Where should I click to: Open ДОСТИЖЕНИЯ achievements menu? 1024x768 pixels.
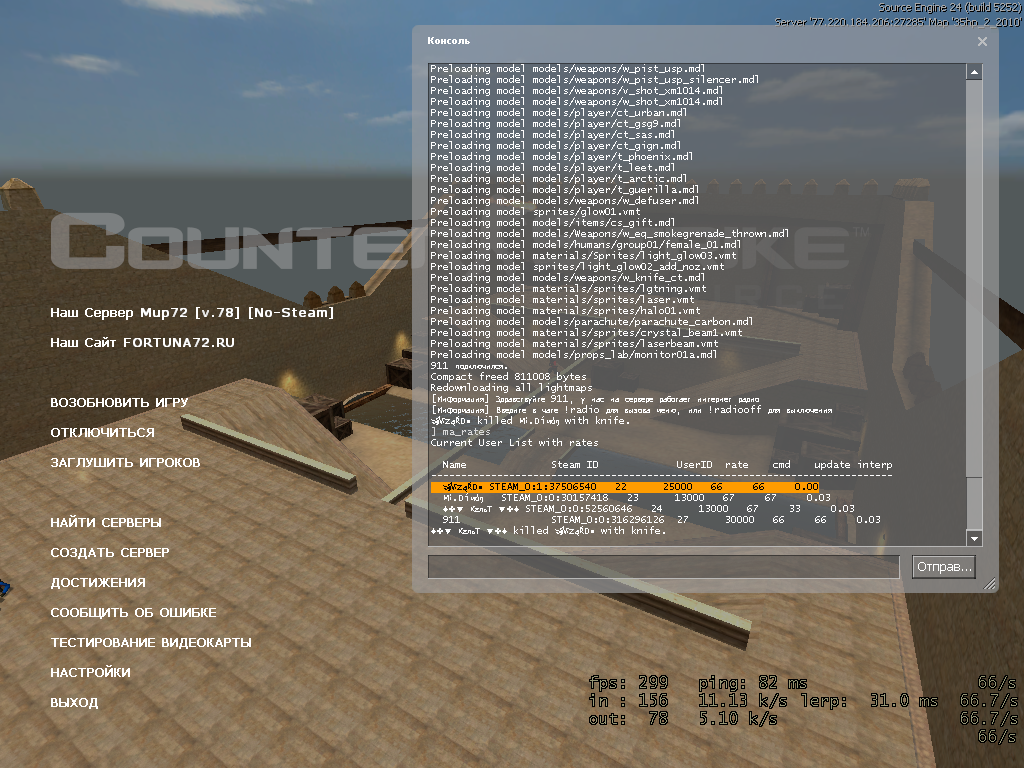pos(98,583)
